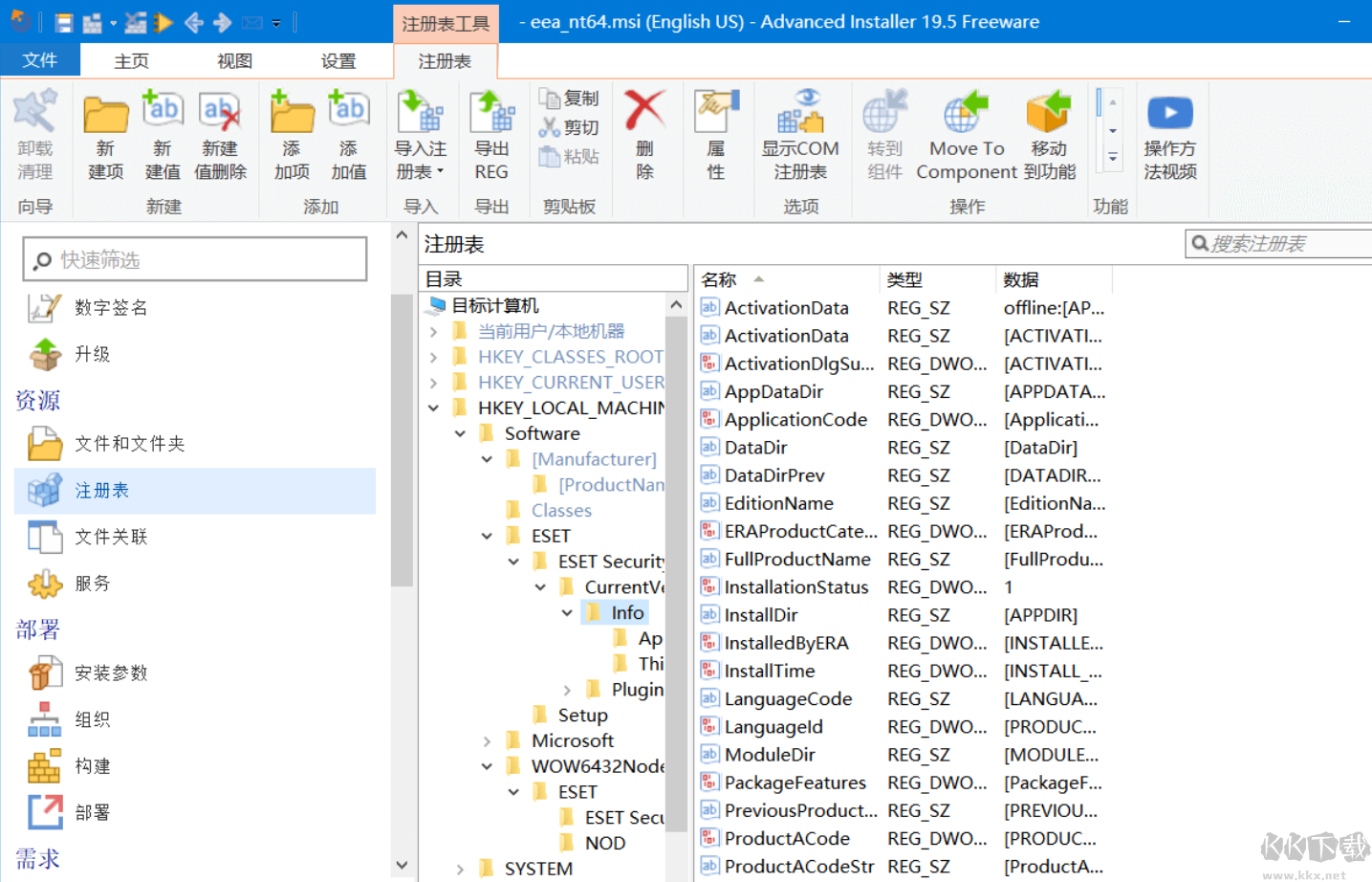Expand the SYSTEM registry key
1372x882 pixels.
[460, 869]
